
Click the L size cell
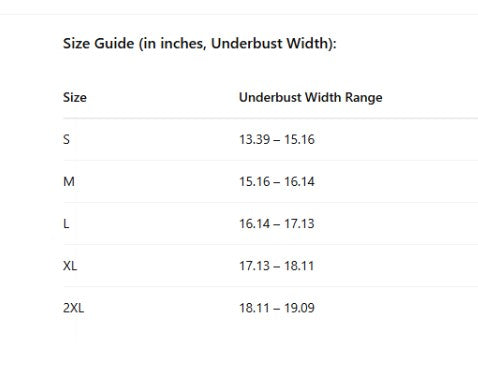66,224
